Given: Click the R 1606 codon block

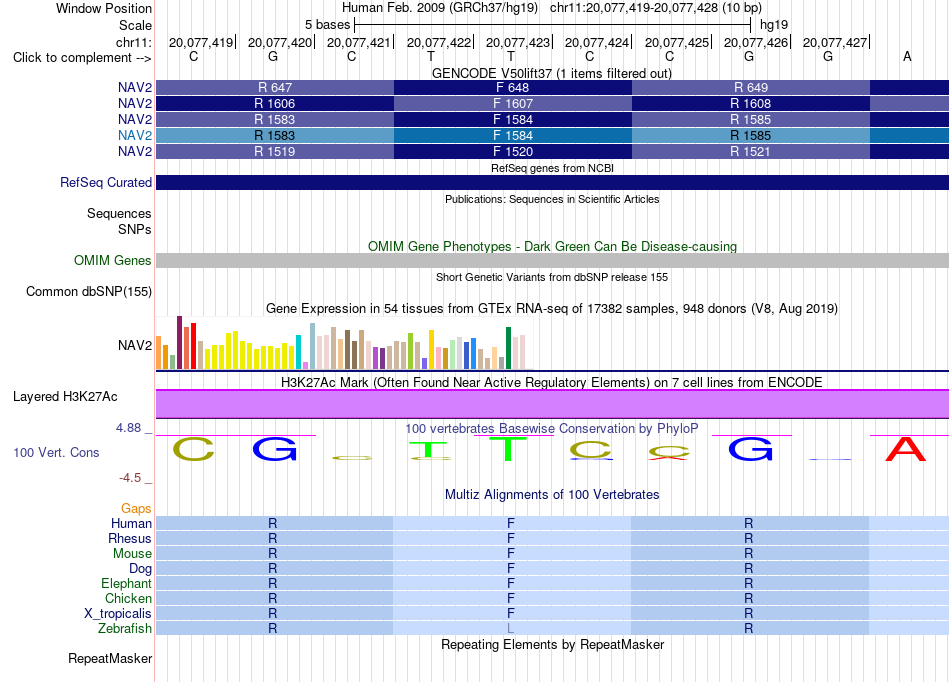Looking at the screenshot, I should point(275,104).
